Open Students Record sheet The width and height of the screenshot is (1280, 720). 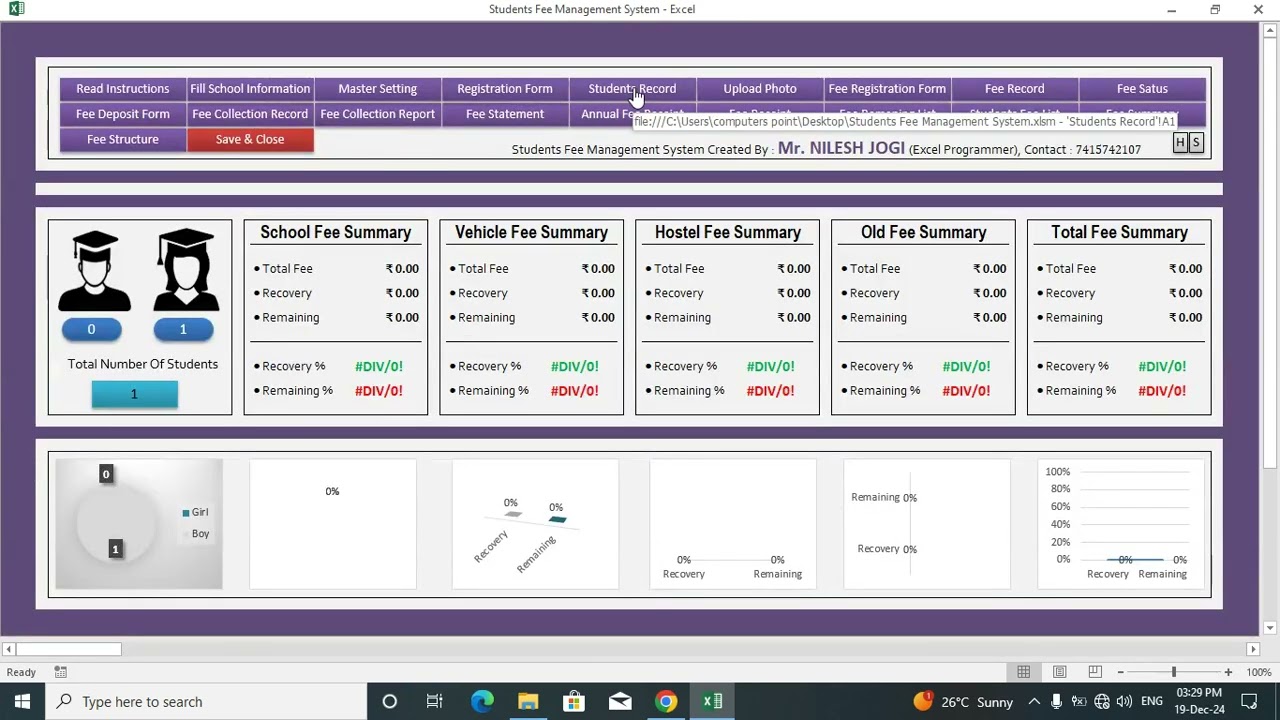pos(632,89)
